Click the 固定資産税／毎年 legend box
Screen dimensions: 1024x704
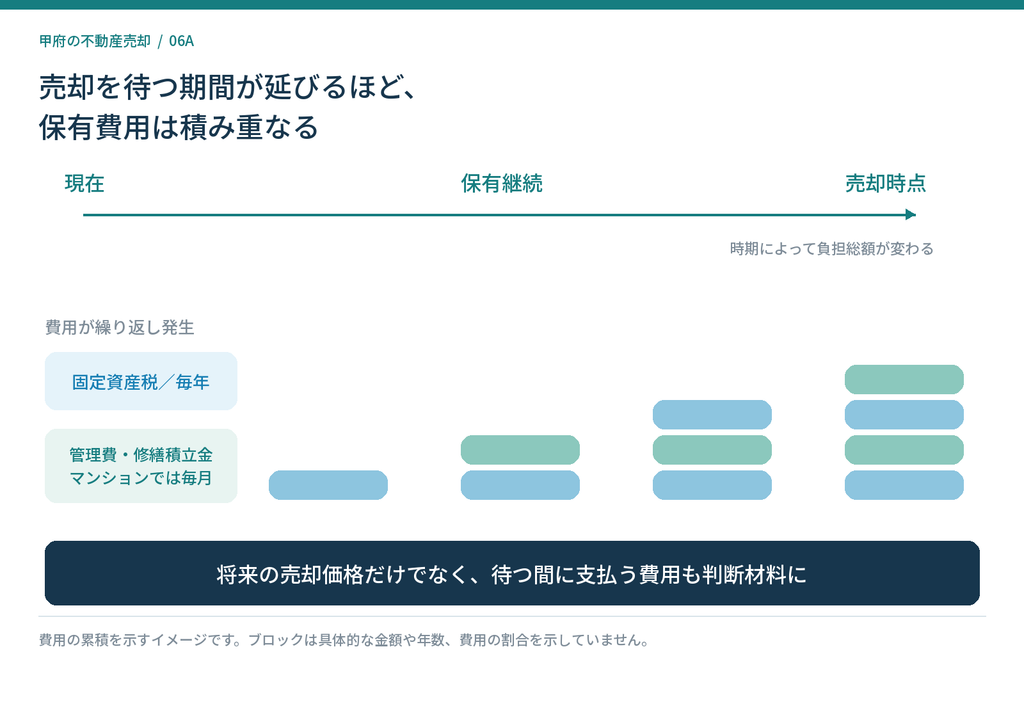point(141,381)
